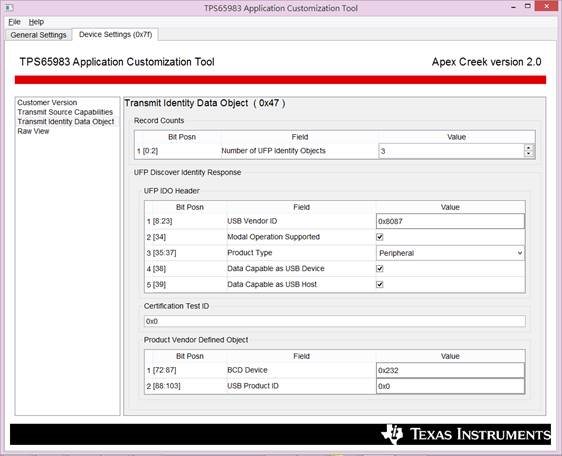Image resolution: width=562 pixels, height=456 pixels.
Task: Click the 'USB Product ID' field label
Action: pos(253,386)
